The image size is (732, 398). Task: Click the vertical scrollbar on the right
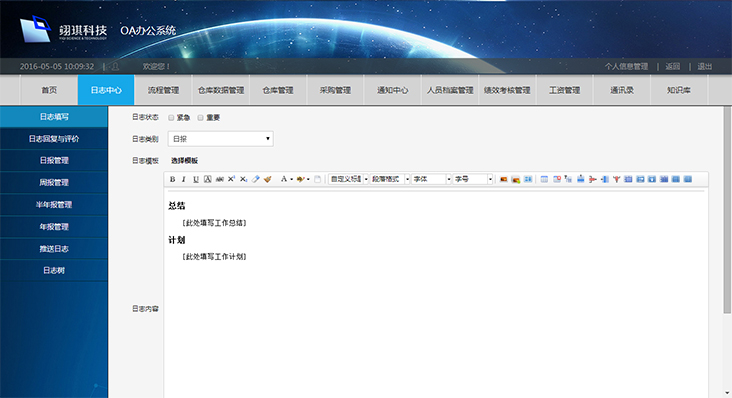pyautogui.click(x=727, y=210)
